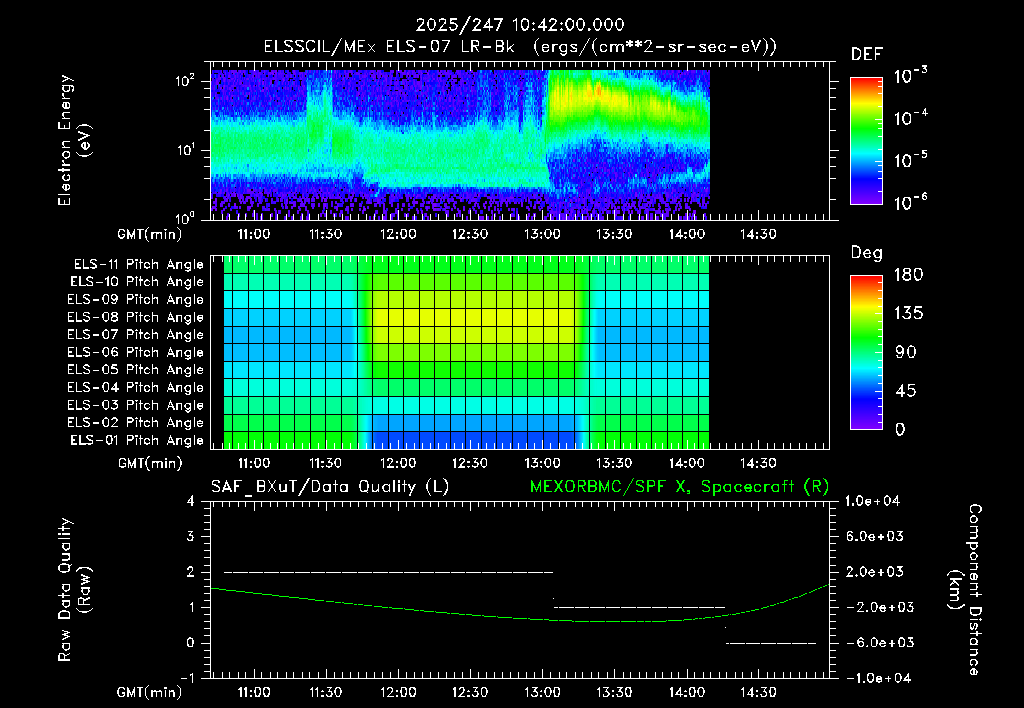Click the 12:00 tick under the pitch angle panel
The image size is (1024, 708).
click(x=398, y=463)
